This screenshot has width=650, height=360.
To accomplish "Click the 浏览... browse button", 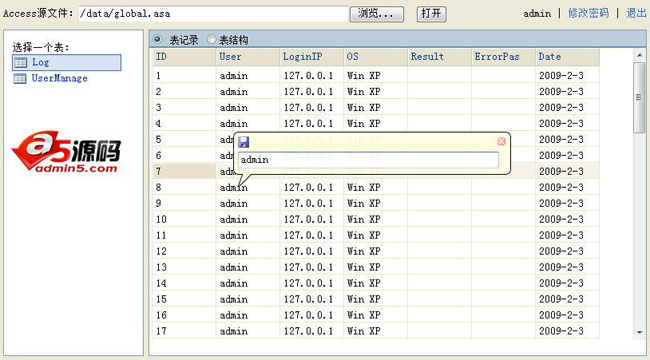I will point(376,14).
